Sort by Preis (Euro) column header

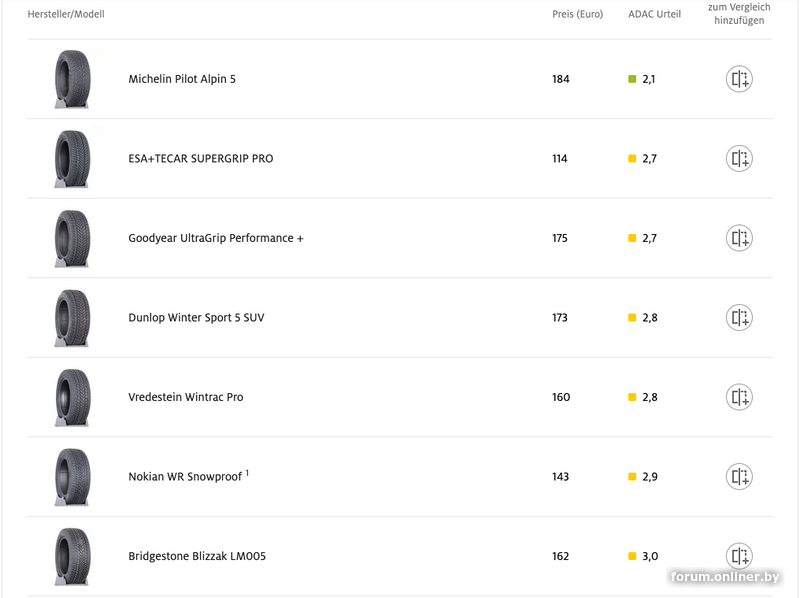577,14
